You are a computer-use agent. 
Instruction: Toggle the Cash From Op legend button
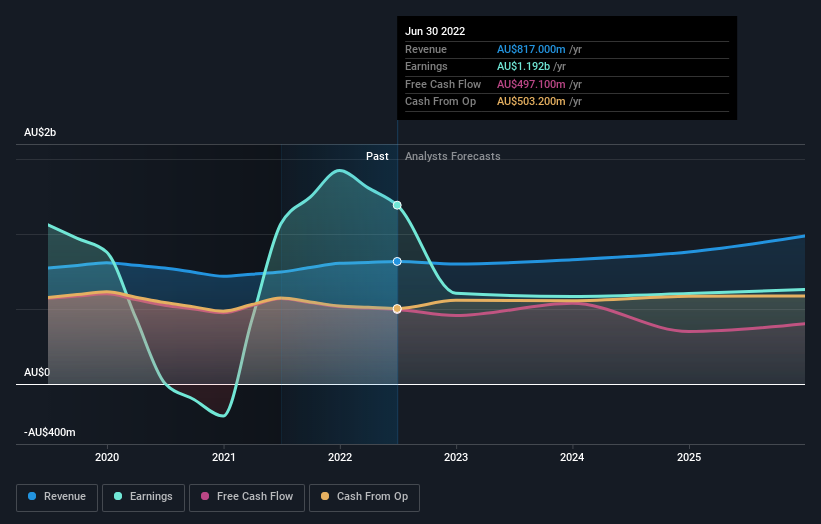[x=364, y=497]
